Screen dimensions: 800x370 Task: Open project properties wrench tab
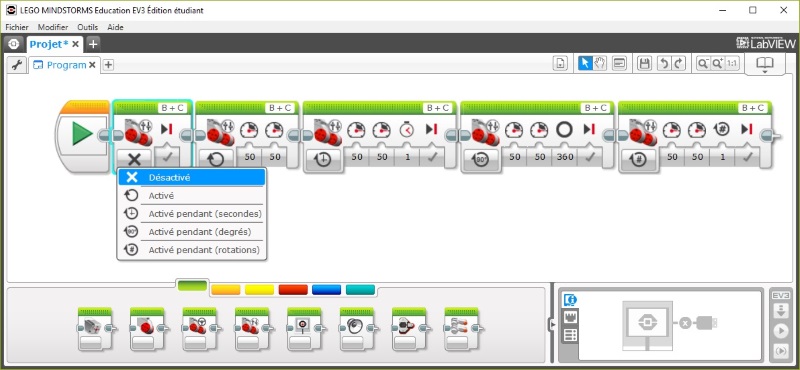coord(17,65)
